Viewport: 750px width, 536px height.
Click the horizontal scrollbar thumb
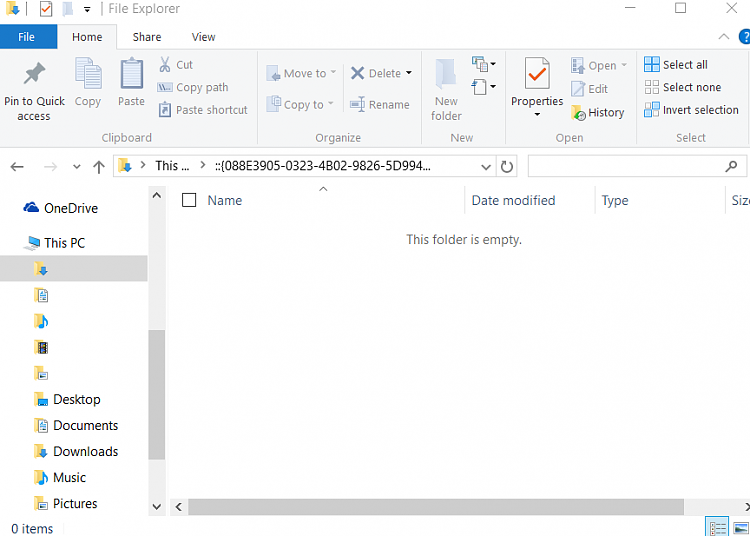[436, 507]
